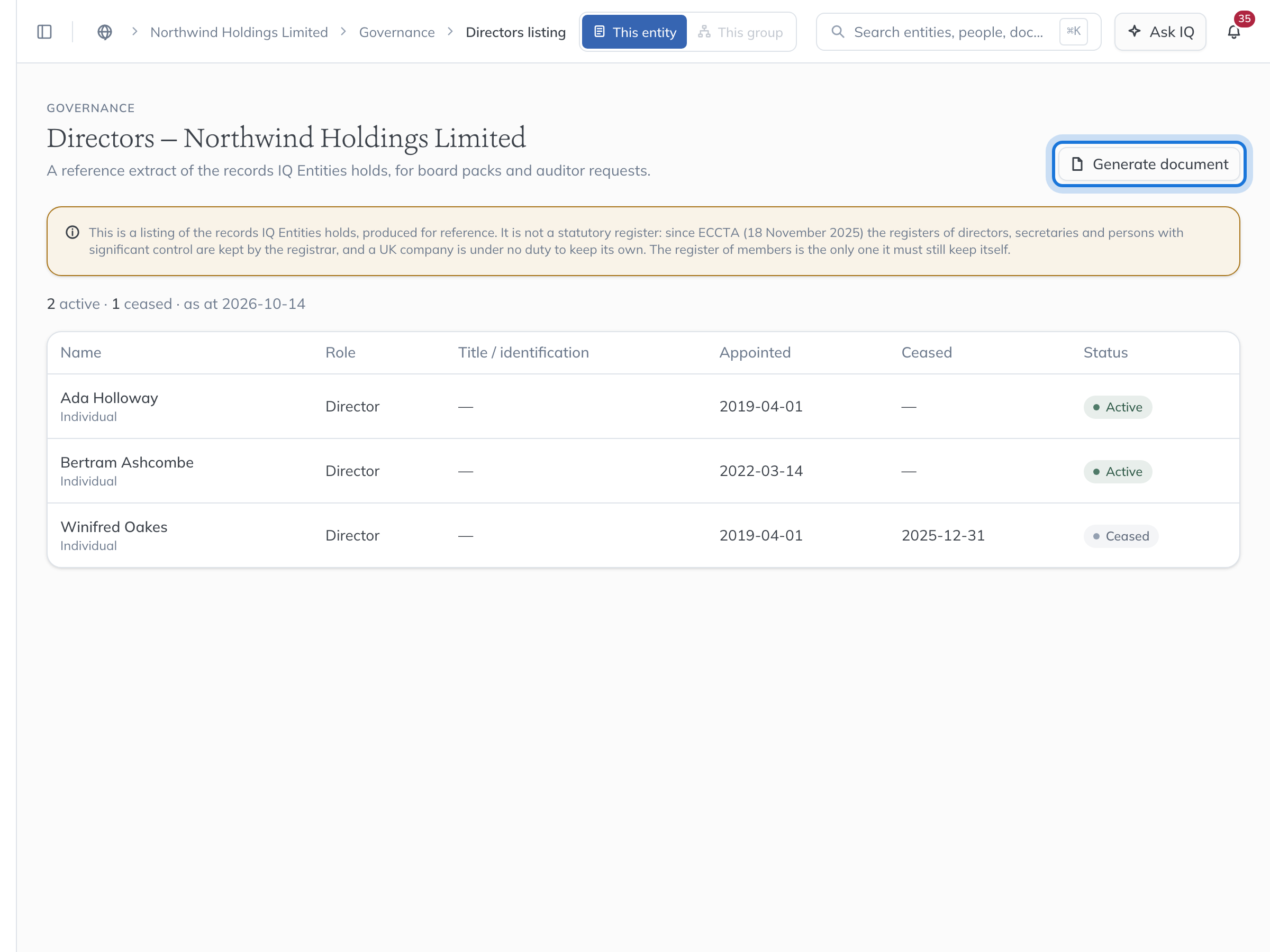Click the Directors – Northwind Holdings Limited heading
This screenshot has width=1270, height=952.
[x=286, y=138]
